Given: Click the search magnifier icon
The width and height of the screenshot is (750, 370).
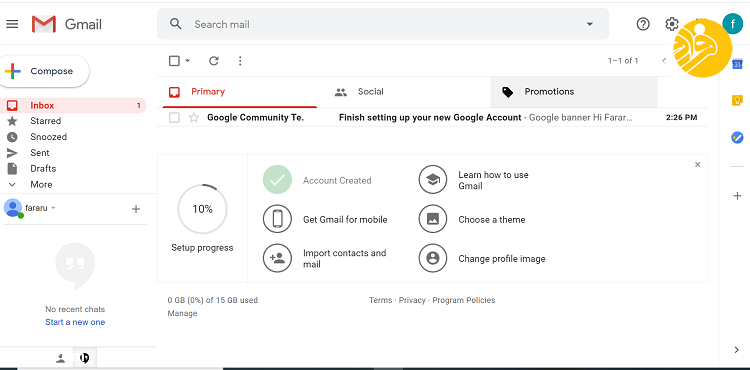Looking at the screenshot, I should point(176,24).
